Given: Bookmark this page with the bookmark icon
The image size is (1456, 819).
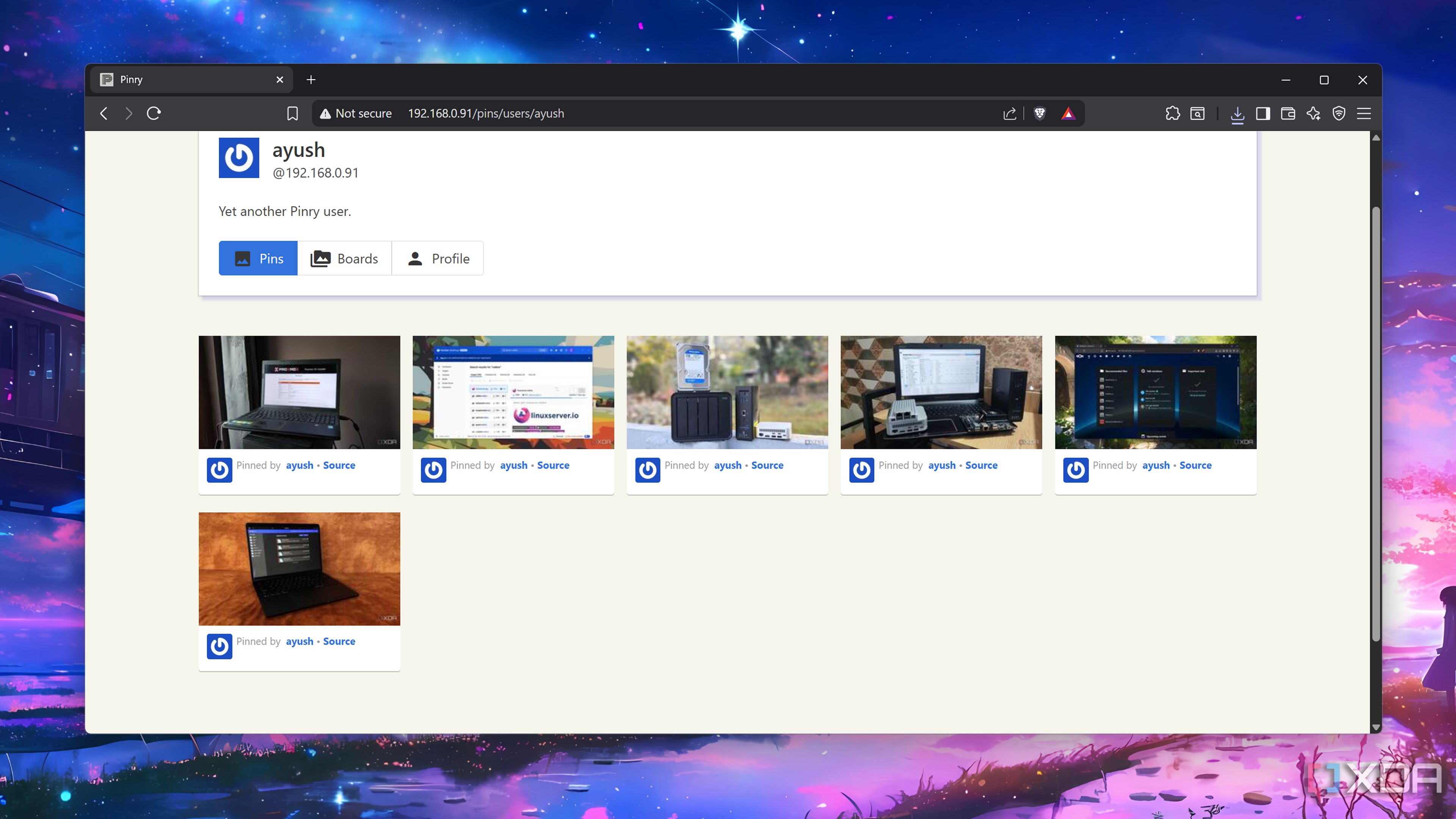Looking at the screenshot, I should tap(292, 114).
